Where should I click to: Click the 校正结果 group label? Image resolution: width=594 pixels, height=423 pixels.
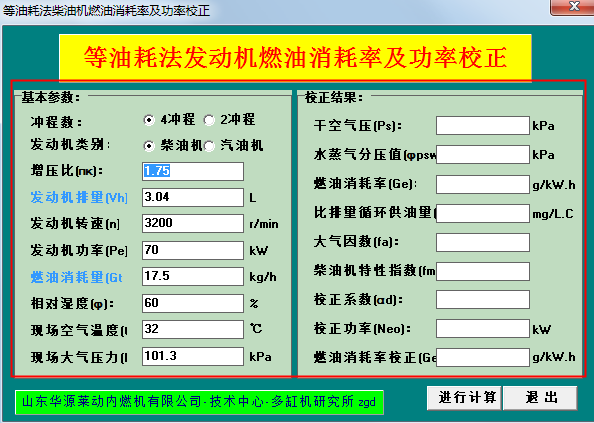(x=334, y=97)
